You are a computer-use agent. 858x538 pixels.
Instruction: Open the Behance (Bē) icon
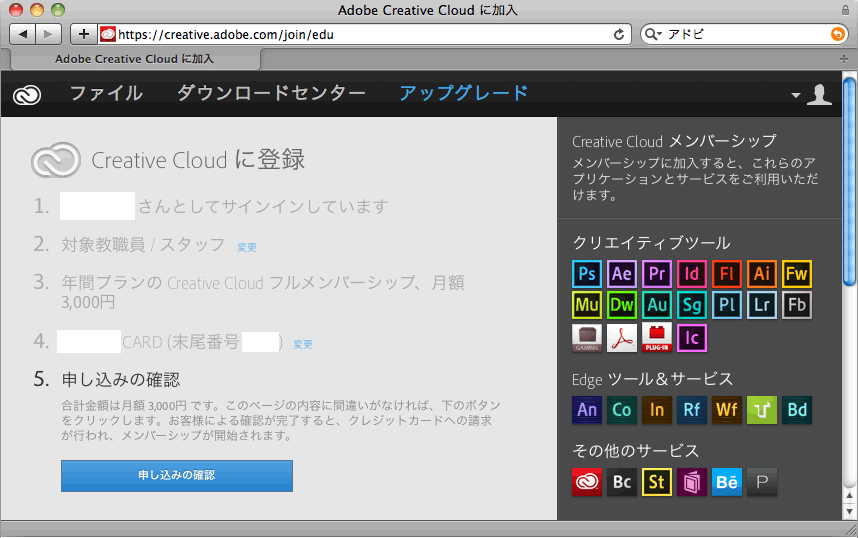coord(727,482)
